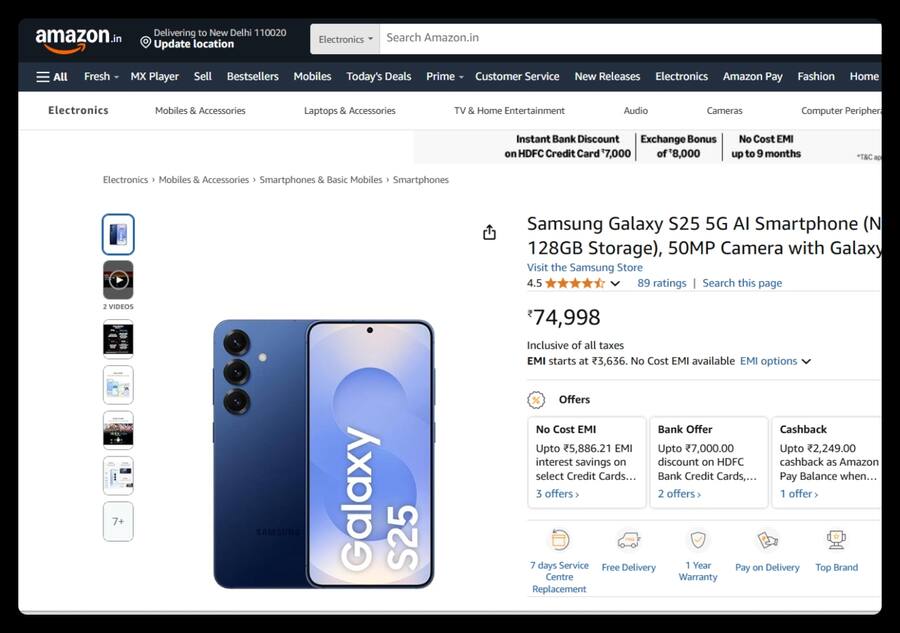Select the Free Delivery icon
Image resolution: width=900 pixels, height=633 pixels.
(x=629, y=541)
